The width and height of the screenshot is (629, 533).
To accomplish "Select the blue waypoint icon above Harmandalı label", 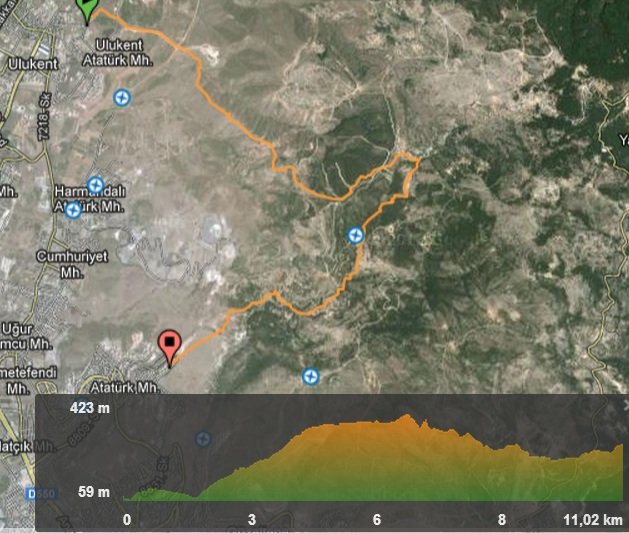I will click(95, 185).
